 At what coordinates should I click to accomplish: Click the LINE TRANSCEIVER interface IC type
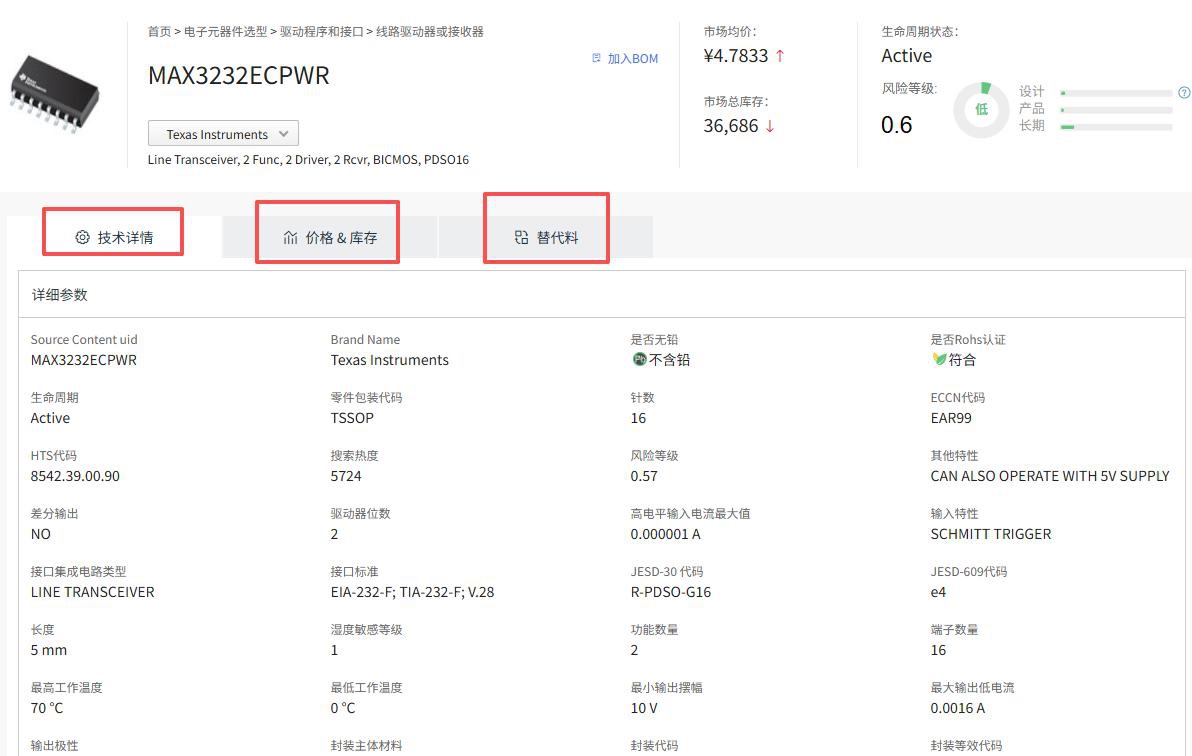(93, 592)
